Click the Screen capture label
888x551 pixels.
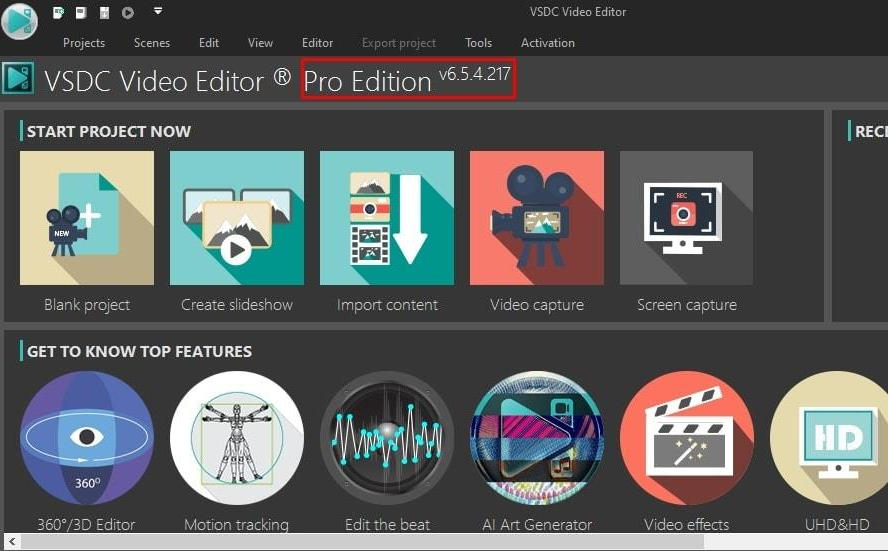tap(687, 305)
